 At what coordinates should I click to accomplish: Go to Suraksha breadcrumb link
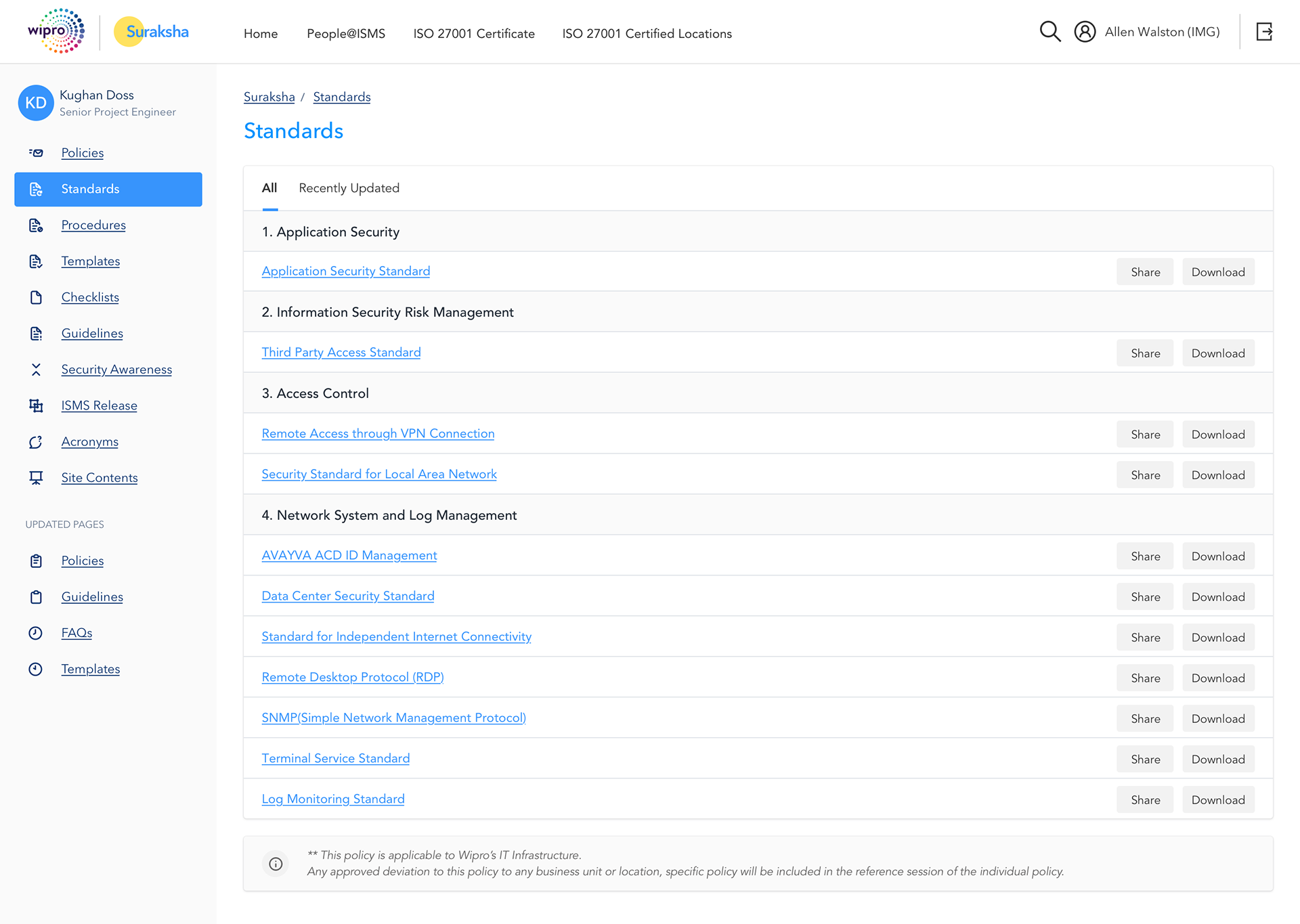(269, 97)
